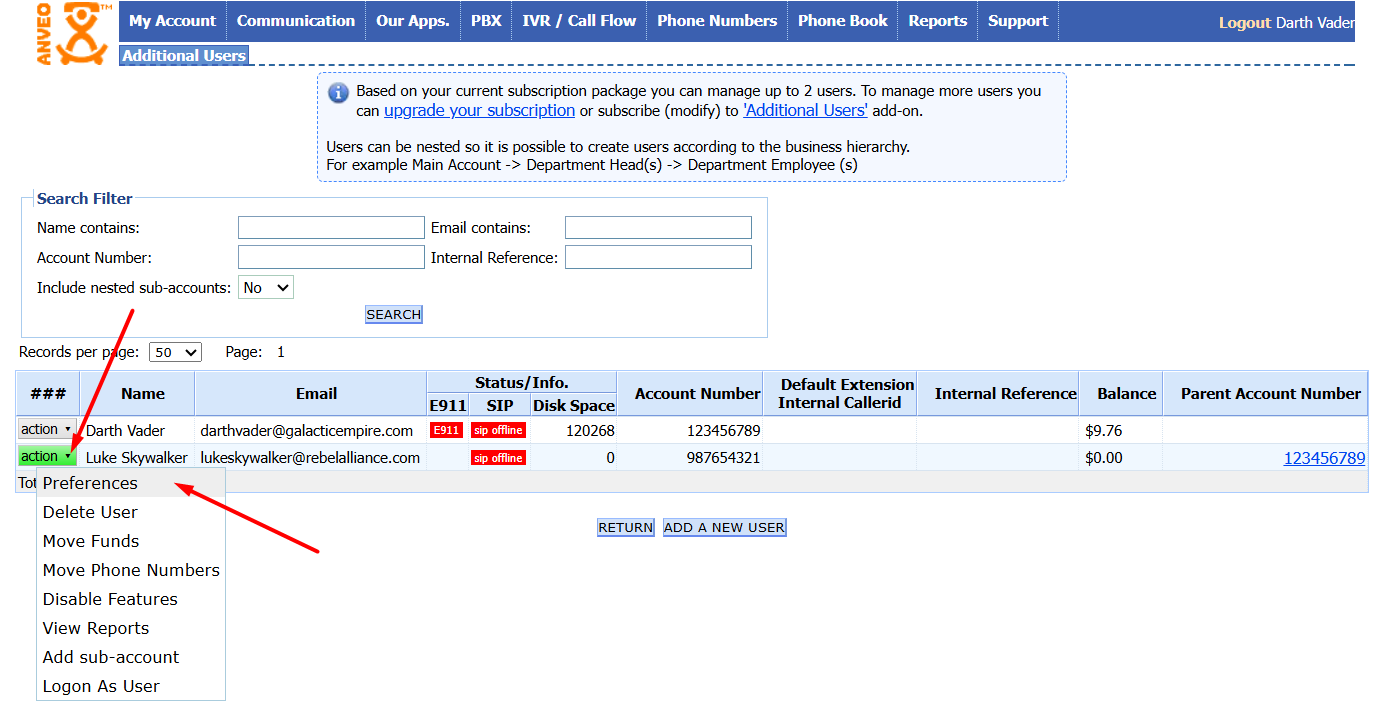
Task: Choose Preferences from the action menu
Action: (131, 483)
